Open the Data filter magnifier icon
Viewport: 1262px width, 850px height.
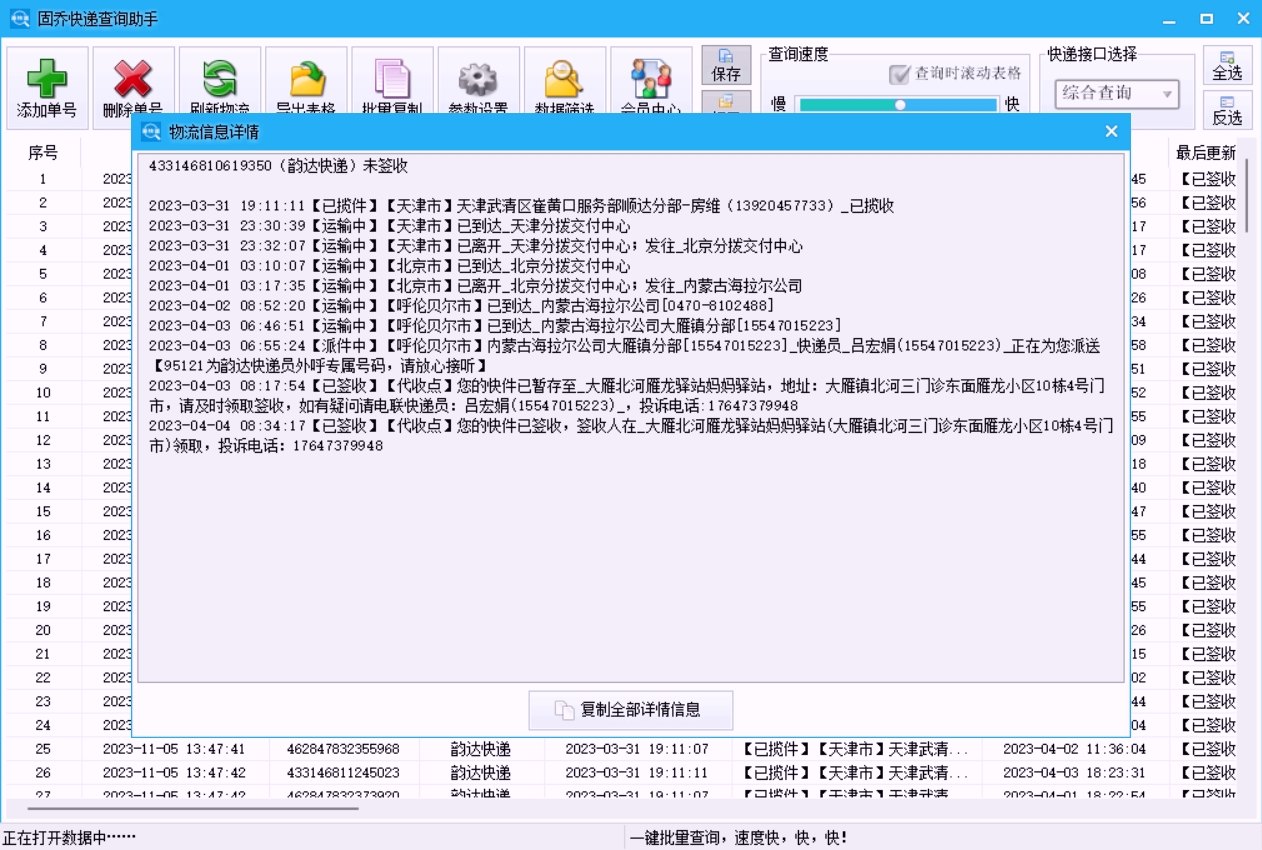(x=564, y=80)
